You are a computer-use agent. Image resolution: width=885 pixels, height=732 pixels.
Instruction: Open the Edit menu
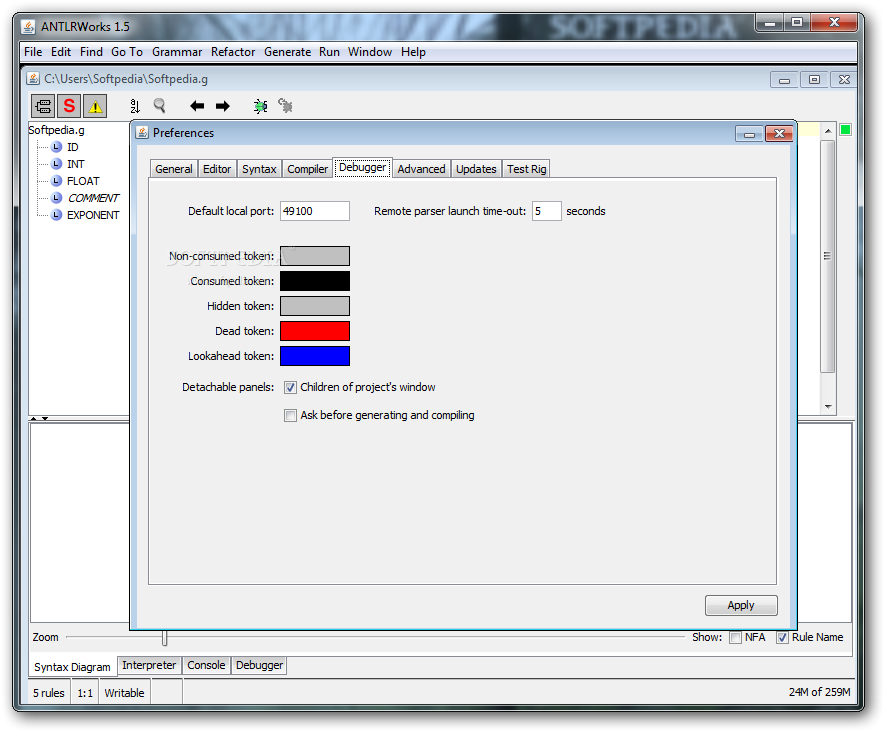(61, 52)
